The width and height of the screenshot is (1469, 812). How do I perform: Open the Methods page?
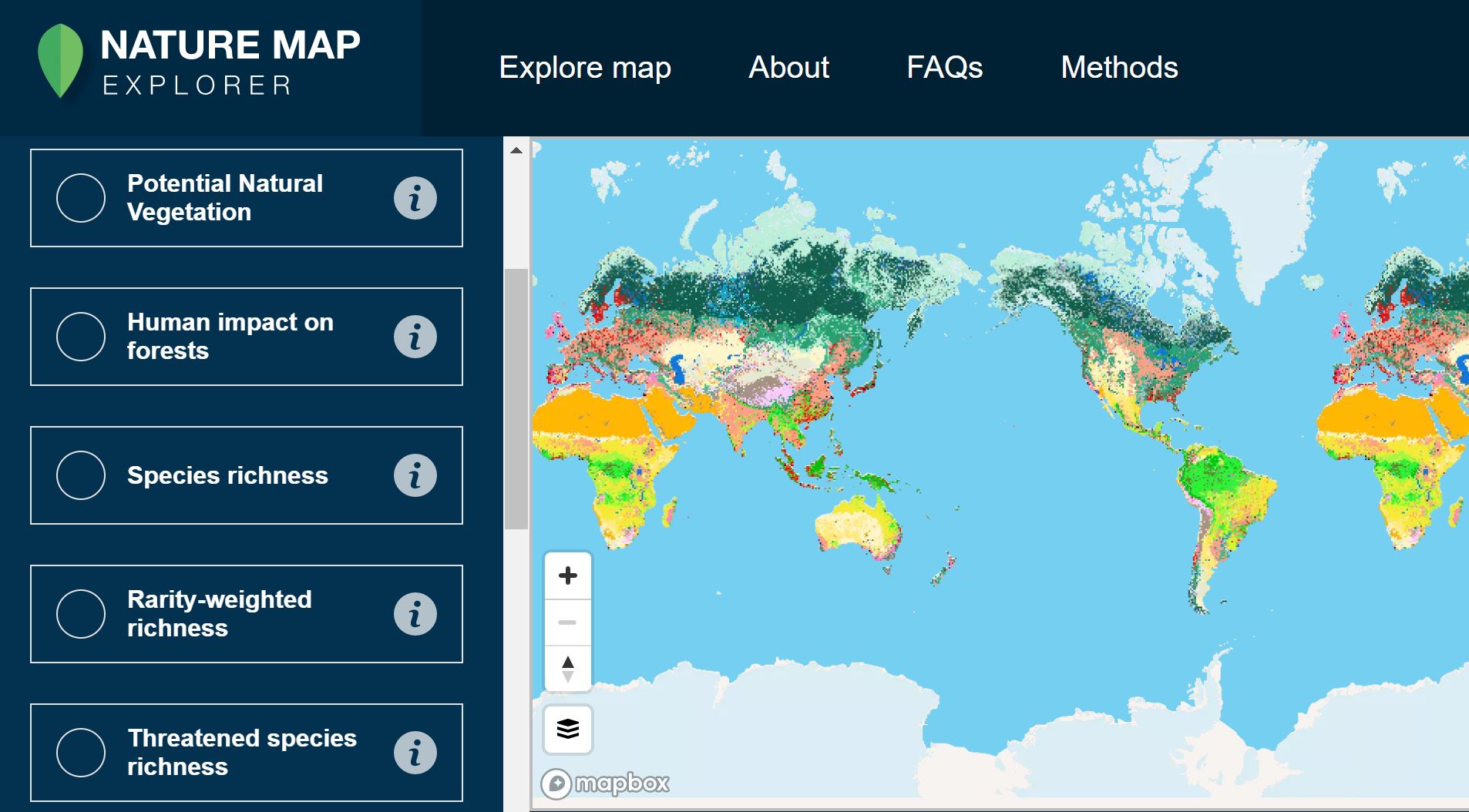(1119, 68)
